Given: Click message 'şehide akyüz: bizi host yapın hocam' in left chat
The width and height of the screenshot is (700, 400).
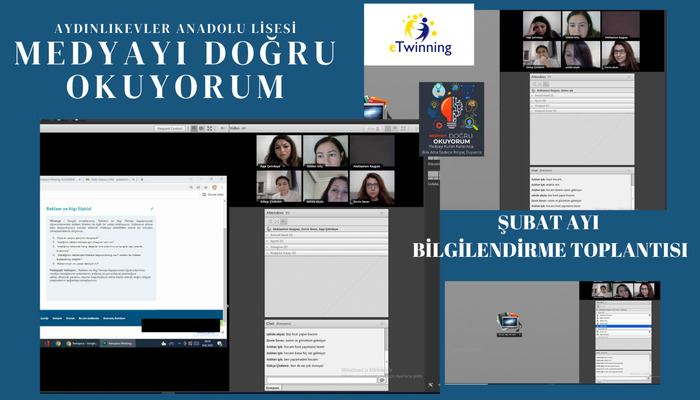Looking at the screenshot, I should [x=292, y=334].
